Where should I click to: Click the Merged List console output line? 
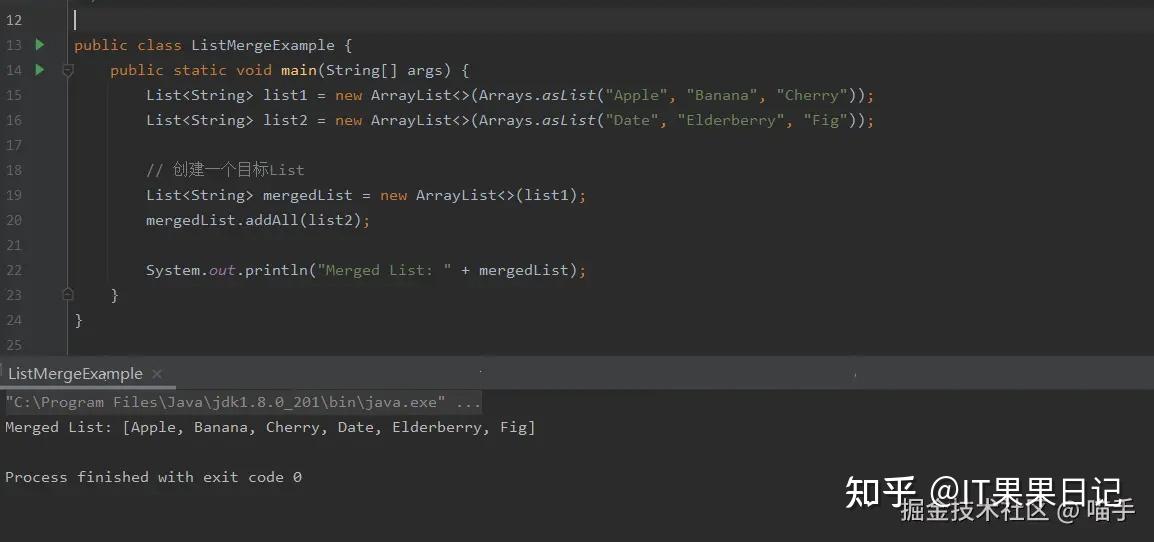[x=270, y=427]
